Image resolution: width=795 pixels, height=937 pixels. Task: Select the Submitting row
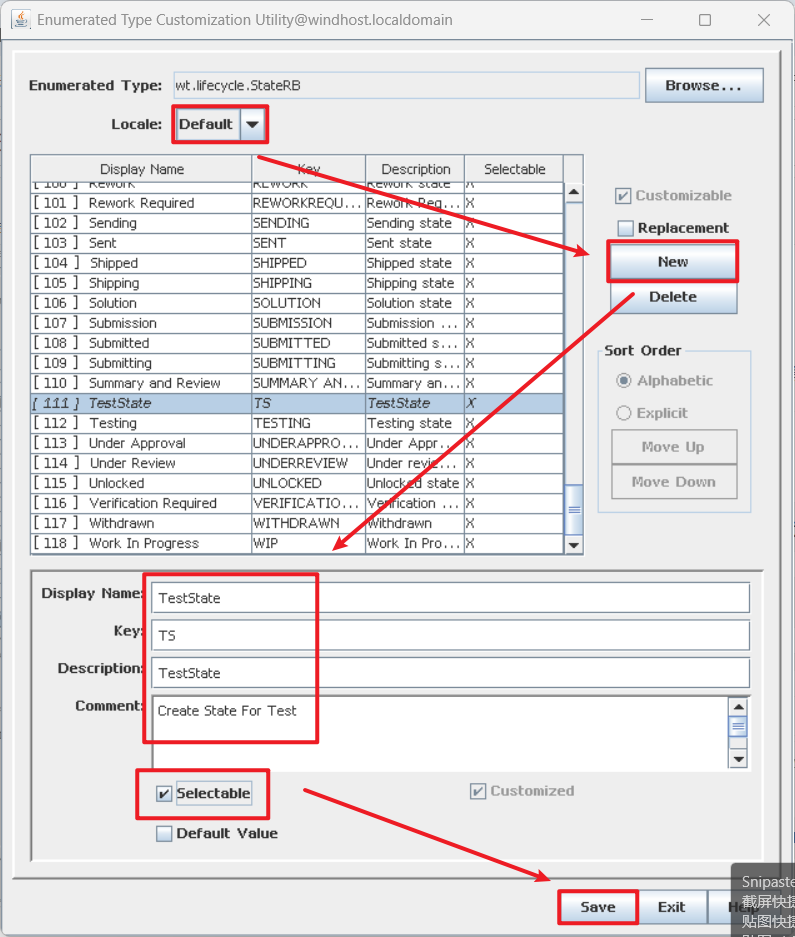tap(297, 363)
